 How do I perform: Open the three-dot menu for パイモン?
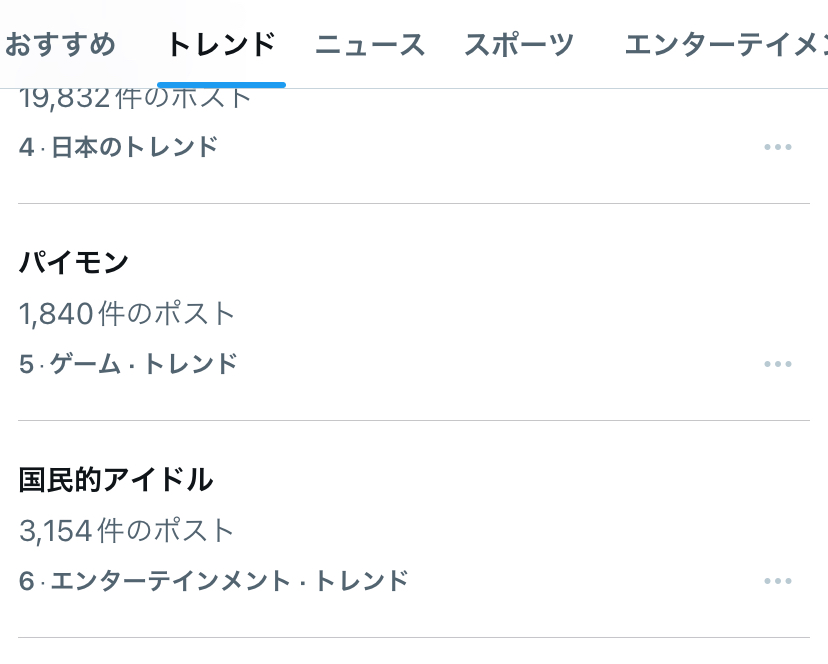777,364
